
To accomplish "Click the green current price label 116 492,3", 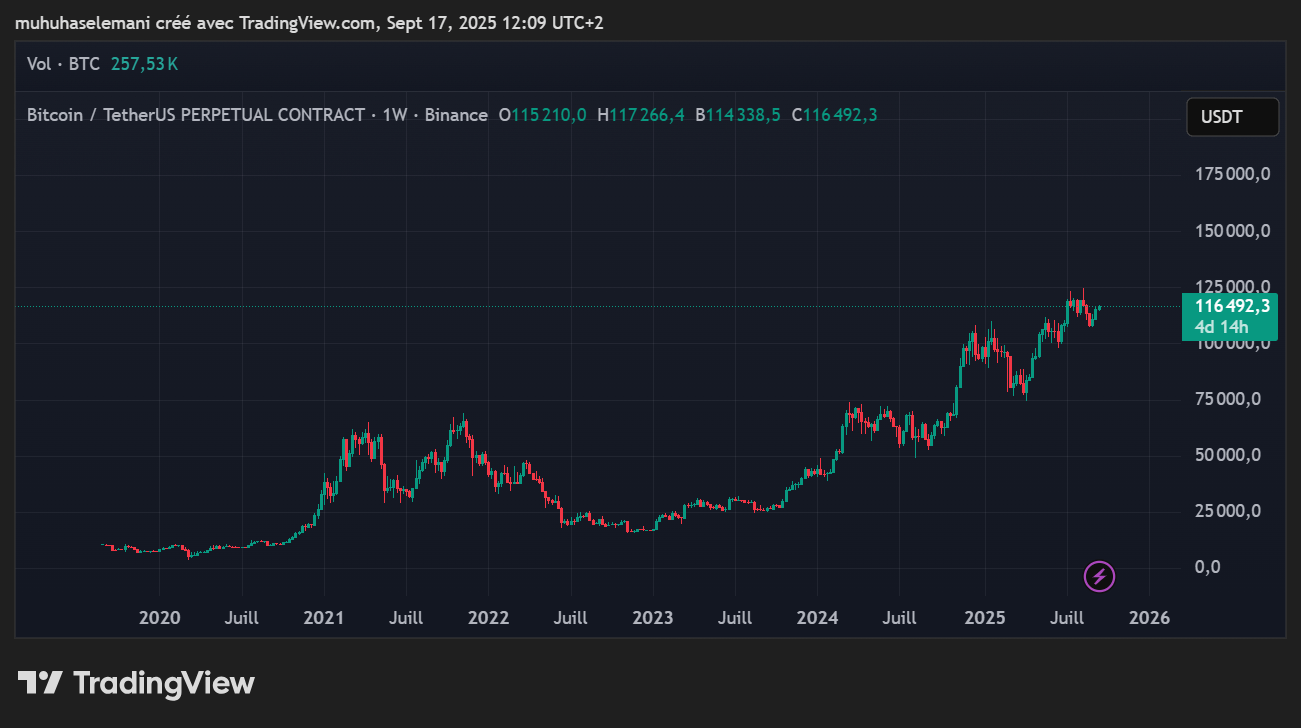I will [1232, 306].
